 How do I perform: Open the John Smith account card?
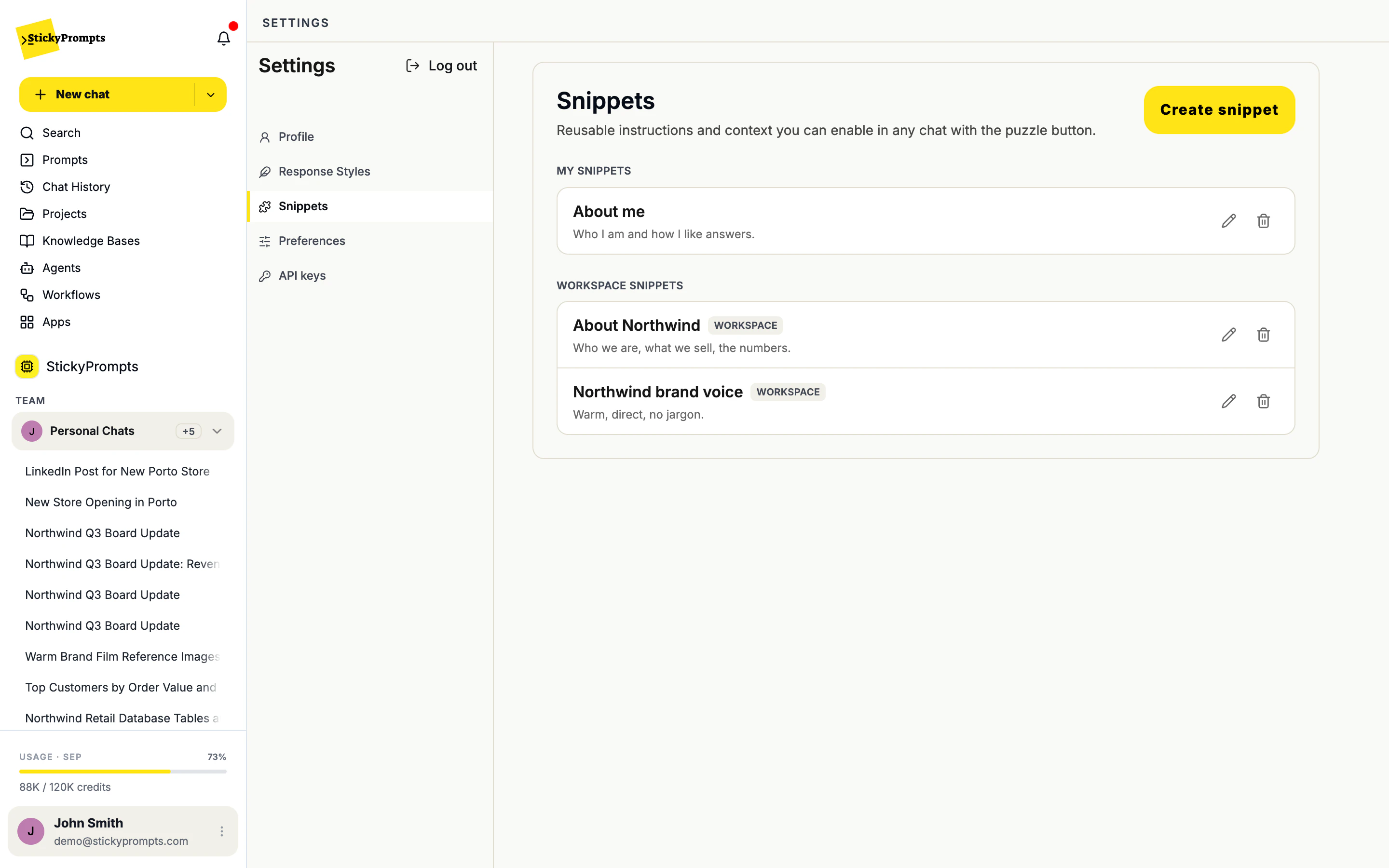coord(123,831)
